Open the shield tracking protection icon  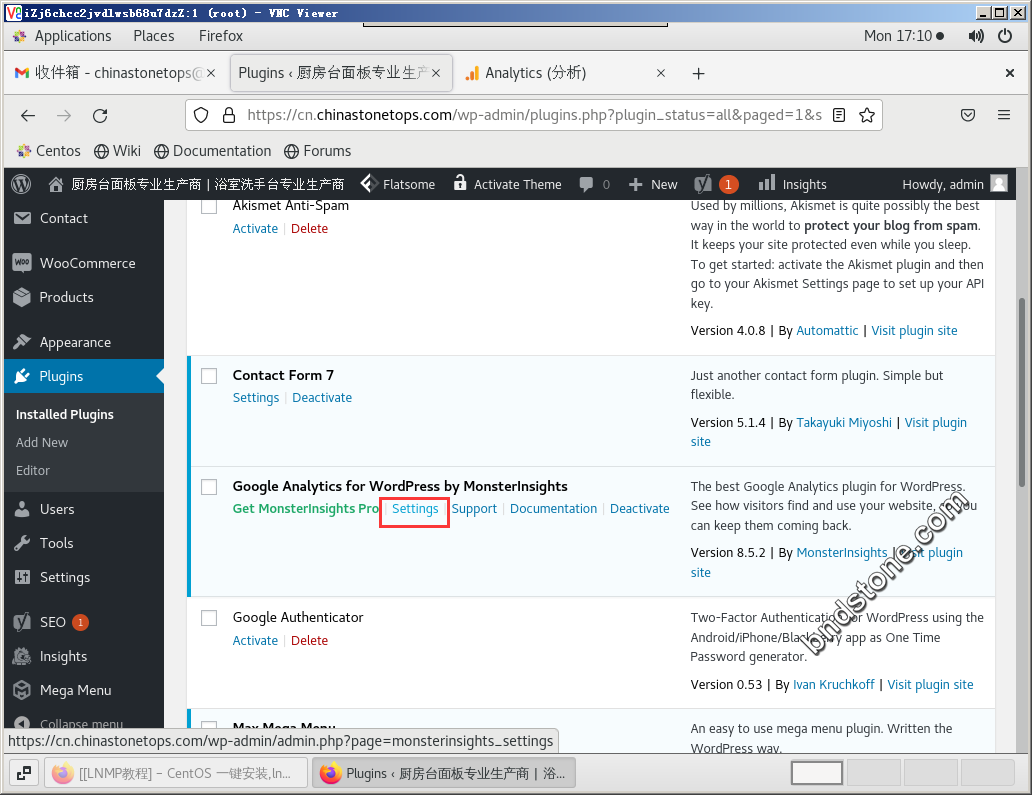201,115
